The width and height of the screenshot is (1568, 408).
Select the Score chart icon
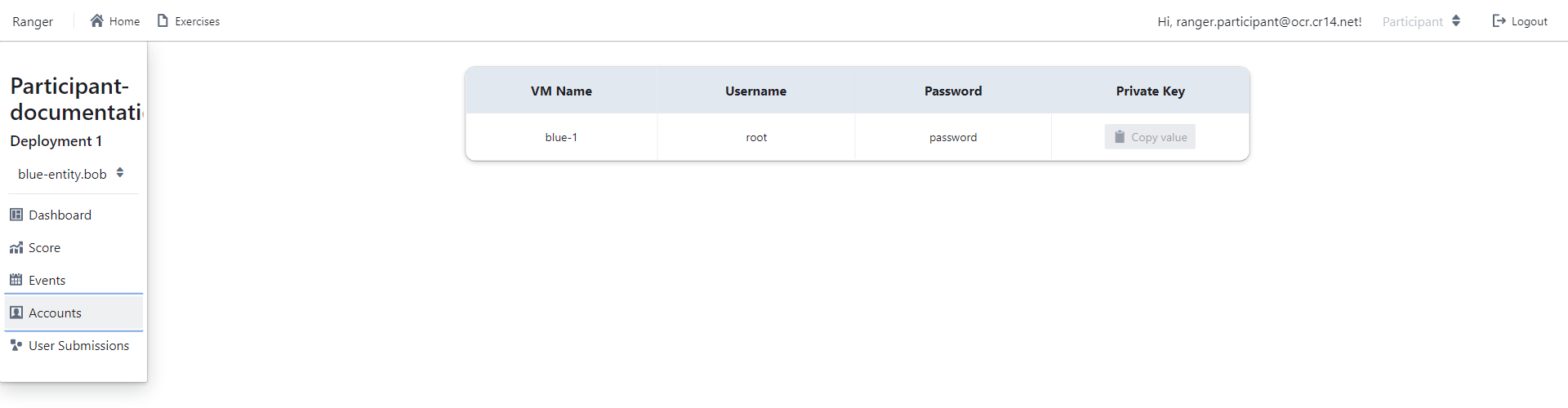pyautogui.click(x=16, y=247)
